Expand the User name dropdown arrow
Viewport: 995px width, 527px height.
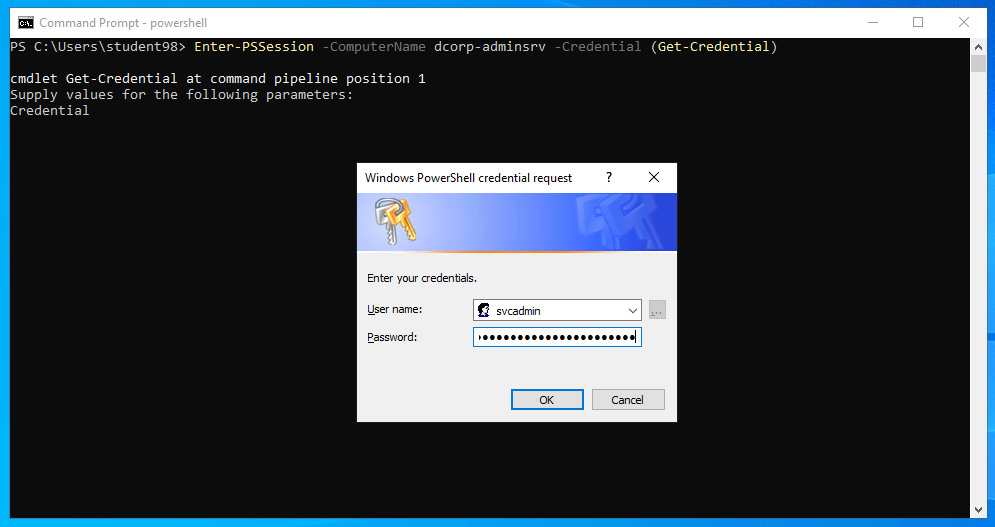[x=632, y=311]
